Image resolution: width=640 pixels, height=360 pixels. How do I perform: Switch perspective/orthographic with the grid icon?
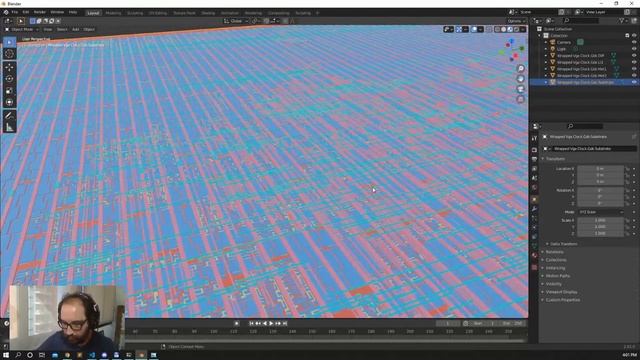point(520,99)
